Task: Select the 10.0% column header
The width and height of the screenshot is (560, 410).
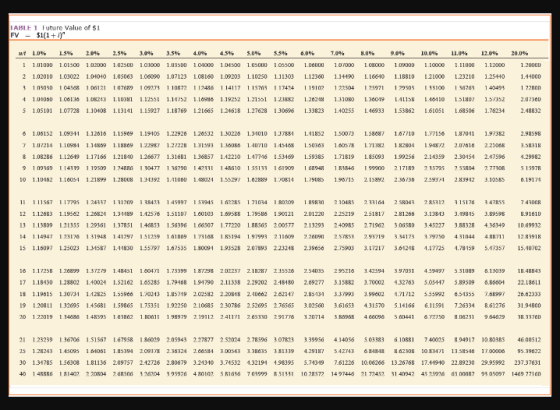Action: point(429,53)
